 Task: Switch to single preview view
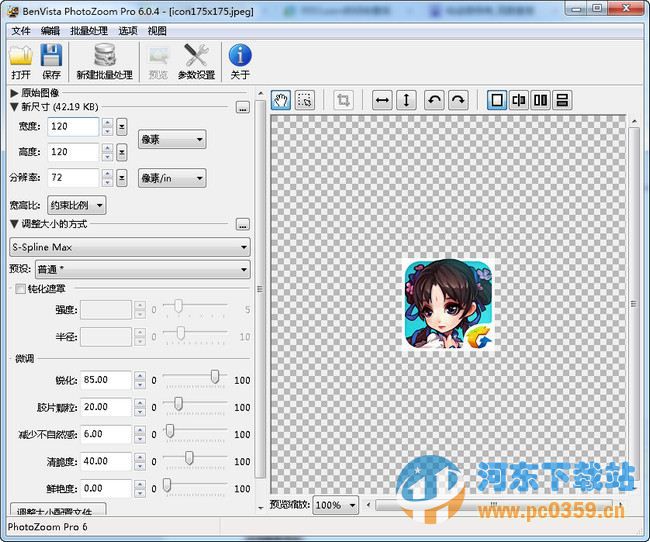pyautogui.click(x=497, y=100)
